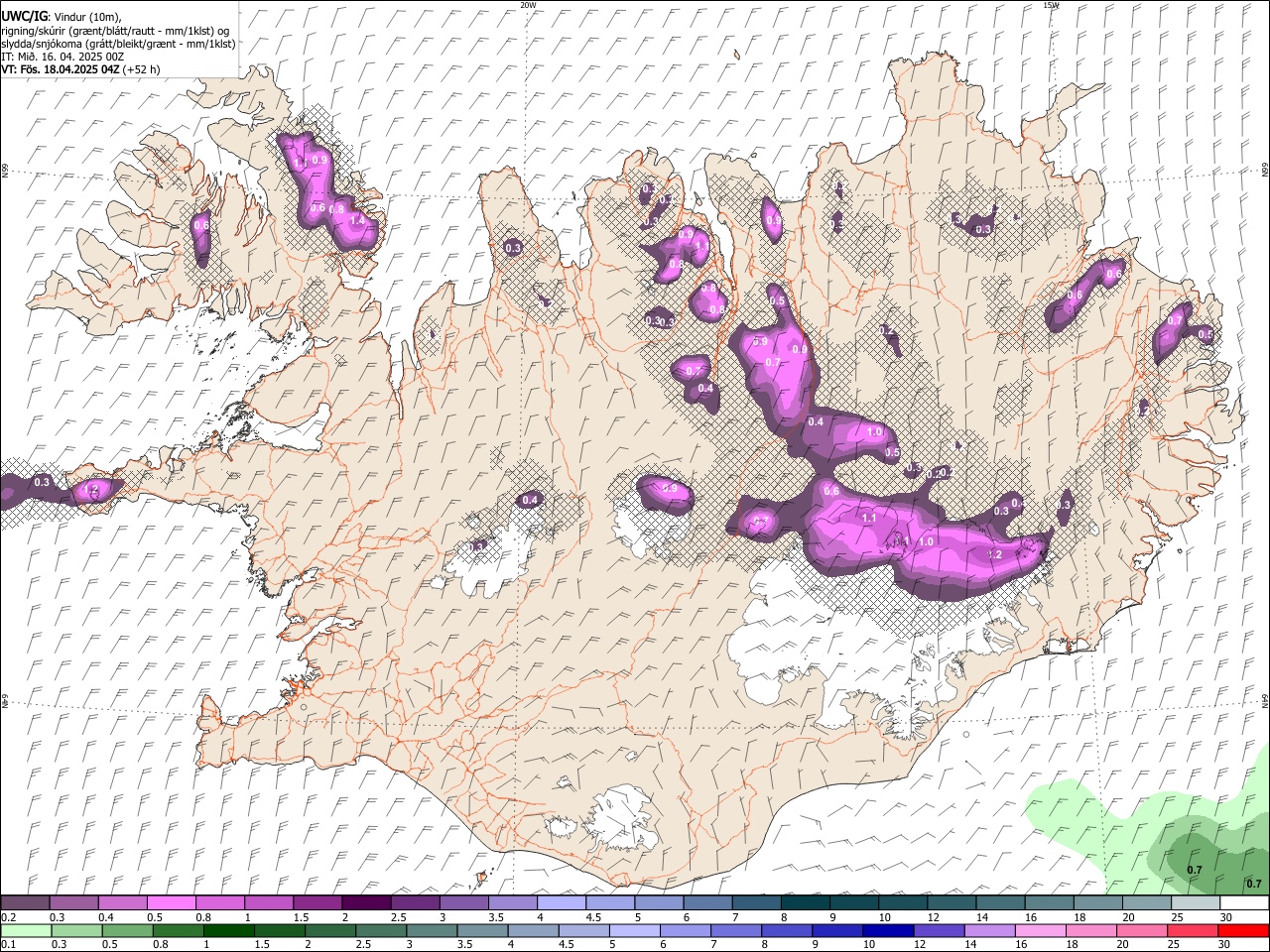The height and width of the screenshot is (952, 1270).
Task: Click the snow scale swatch starting at 1.5
Action: pos(317,903)
